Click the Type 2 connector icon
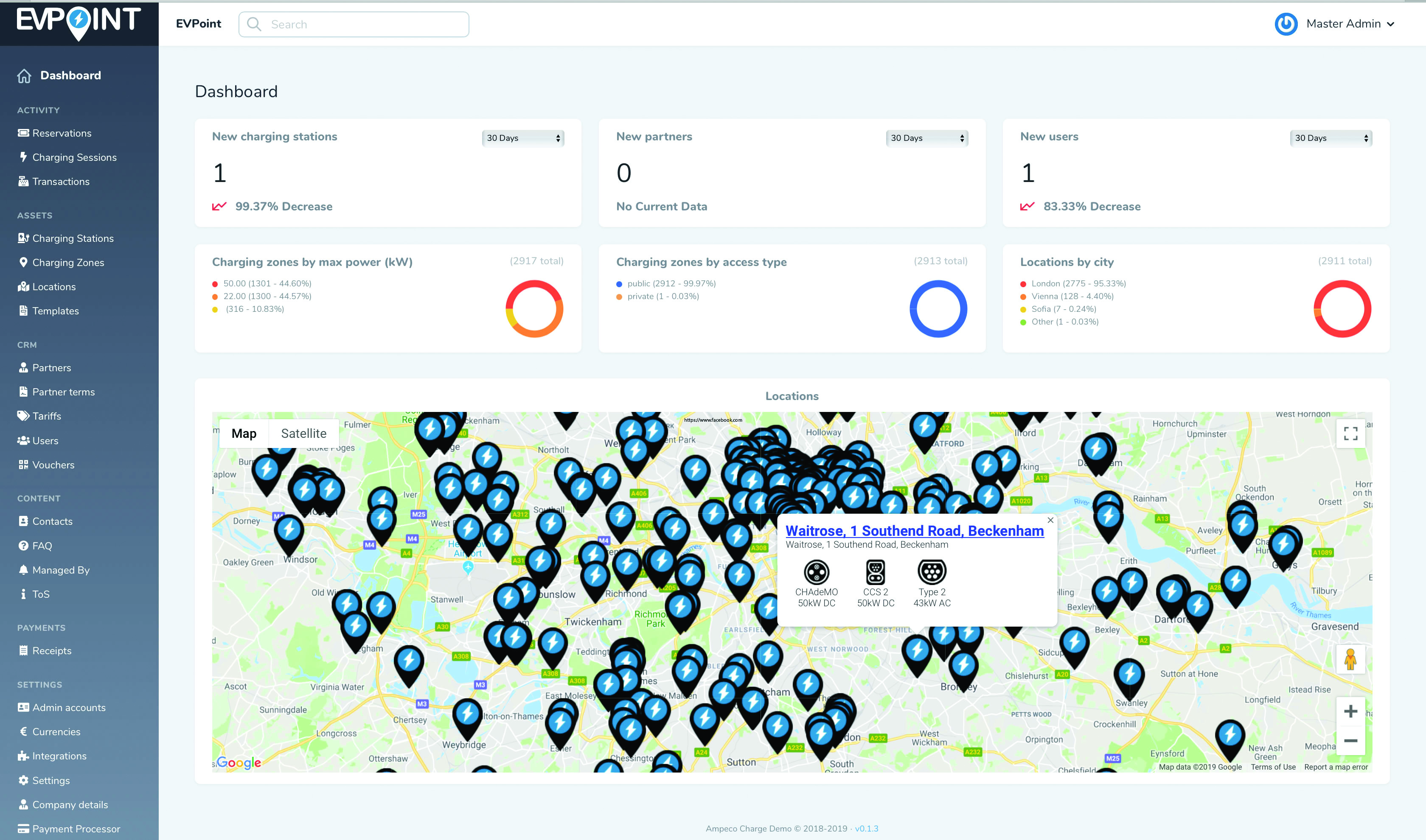The width and height of the screenshot is (1426, 840). coord(931,572)
